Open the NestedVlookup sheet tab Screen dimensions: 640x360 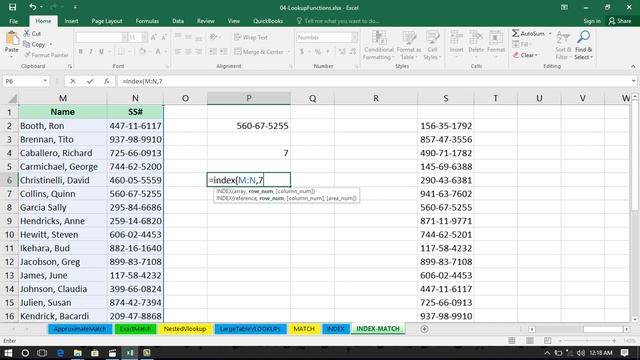tap(184, 329)
